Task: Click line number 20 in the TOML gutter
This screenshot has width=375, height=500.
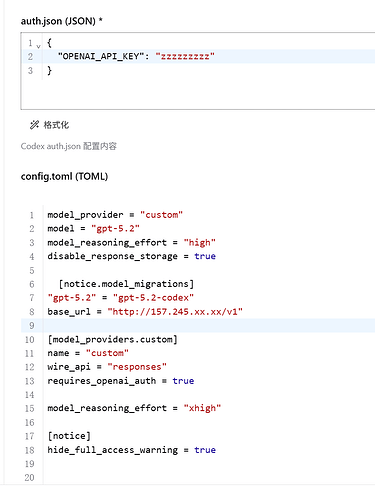Action: click(x=29, y=478)
